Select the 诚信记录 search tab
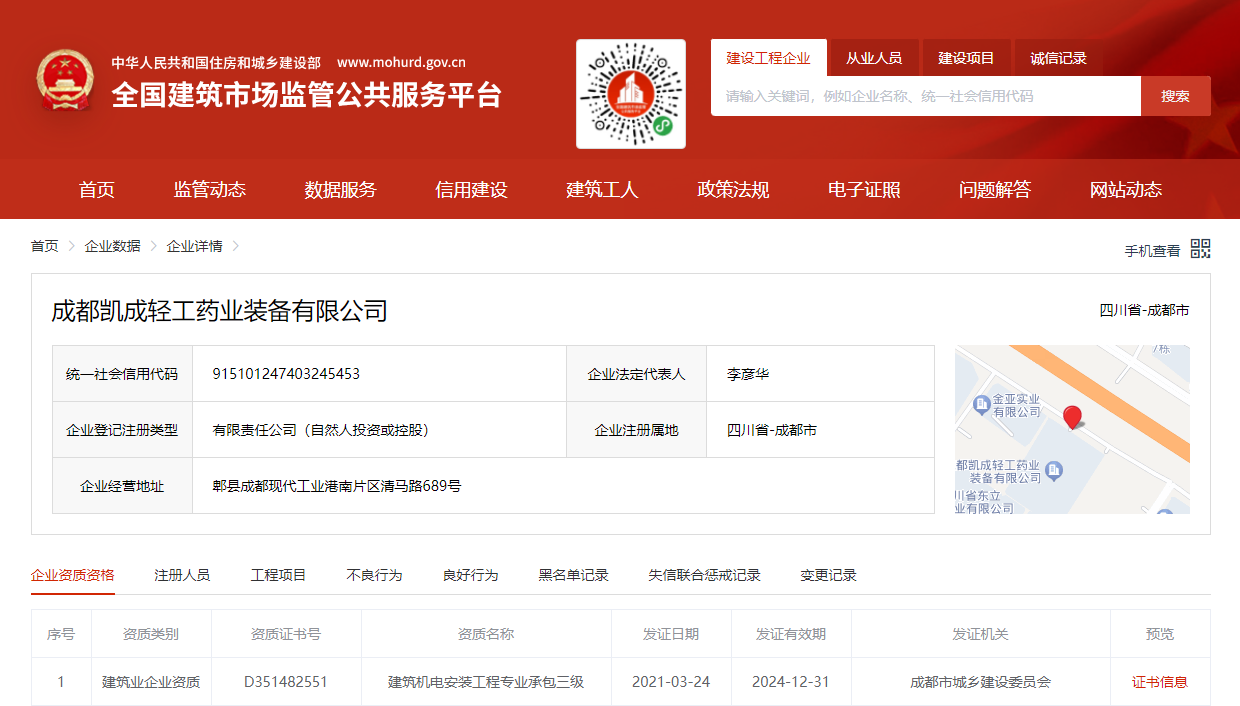Screen dimensions: 1240x706 click(1058, 58)
